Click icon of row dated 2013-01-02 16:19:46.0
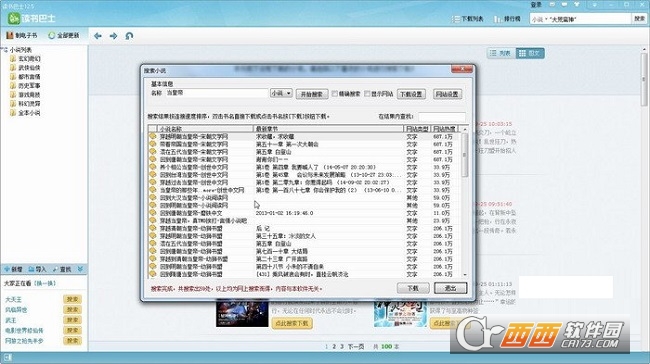650x364 pixels. click(x=153, y=213)
